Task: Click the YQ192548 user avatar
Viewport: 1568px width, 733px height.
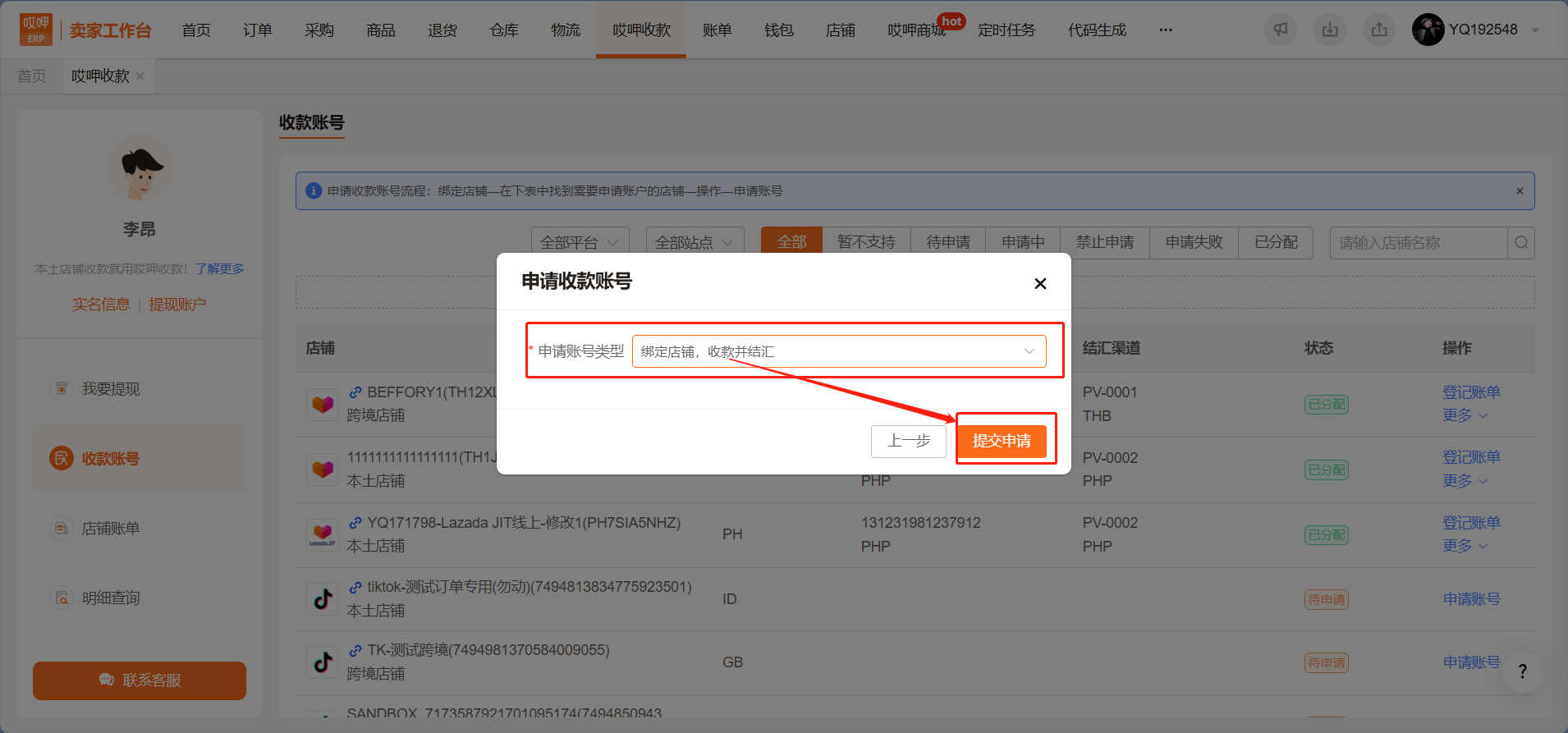Action: [x=1428, y=30]
